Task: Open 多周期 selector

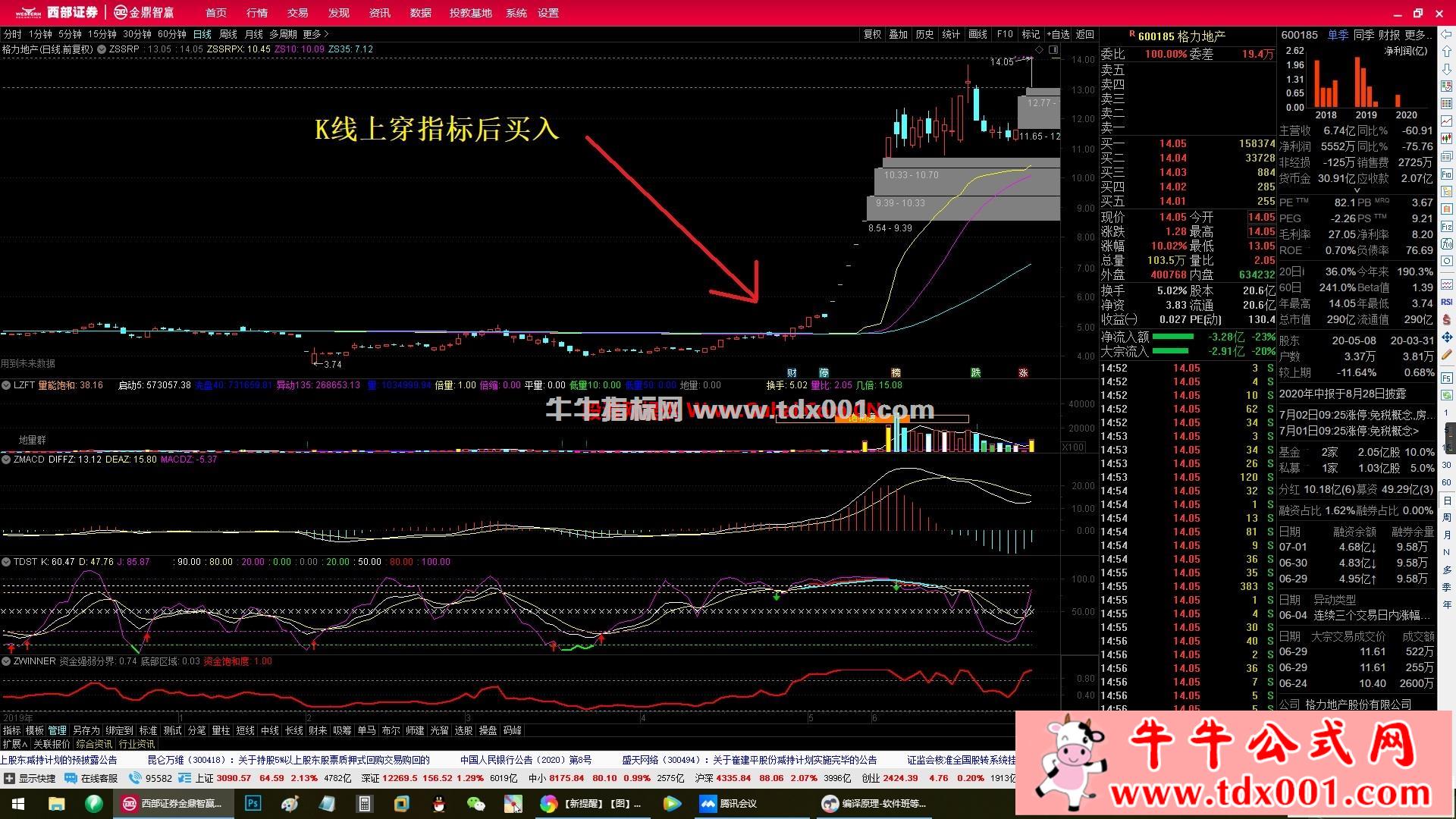Action: (x=283, y=34)
